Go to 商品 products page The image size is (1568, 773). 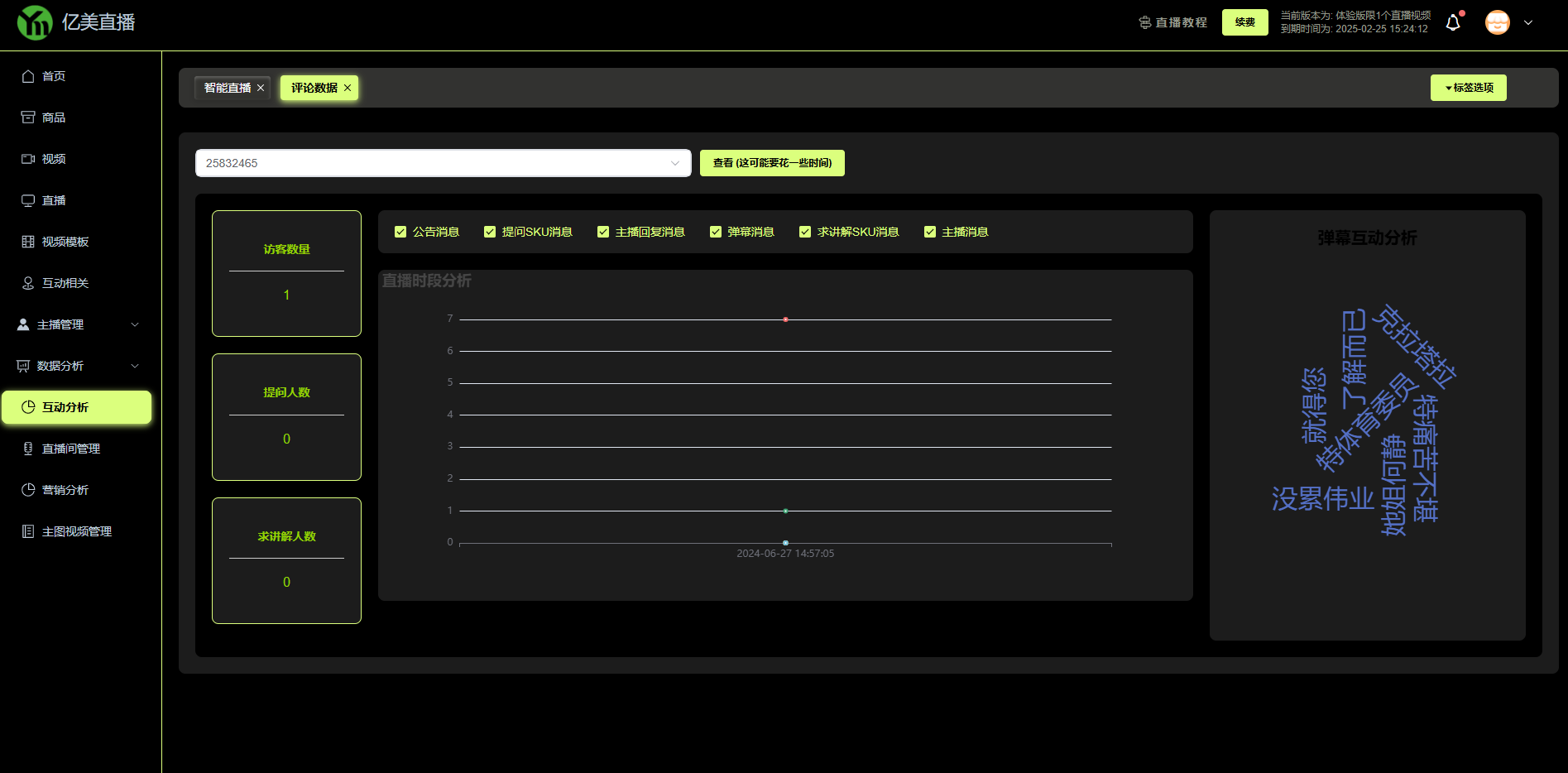54,118
